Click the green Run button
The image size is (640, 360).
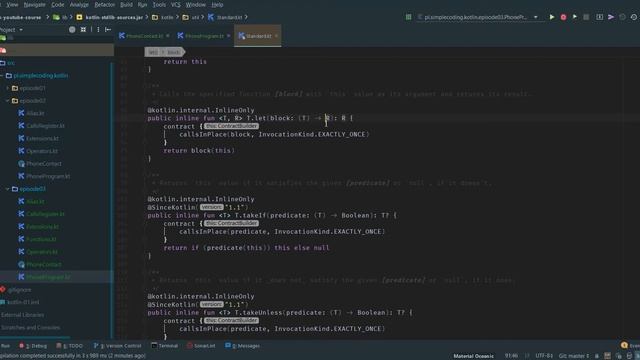[x=552, y=17]
